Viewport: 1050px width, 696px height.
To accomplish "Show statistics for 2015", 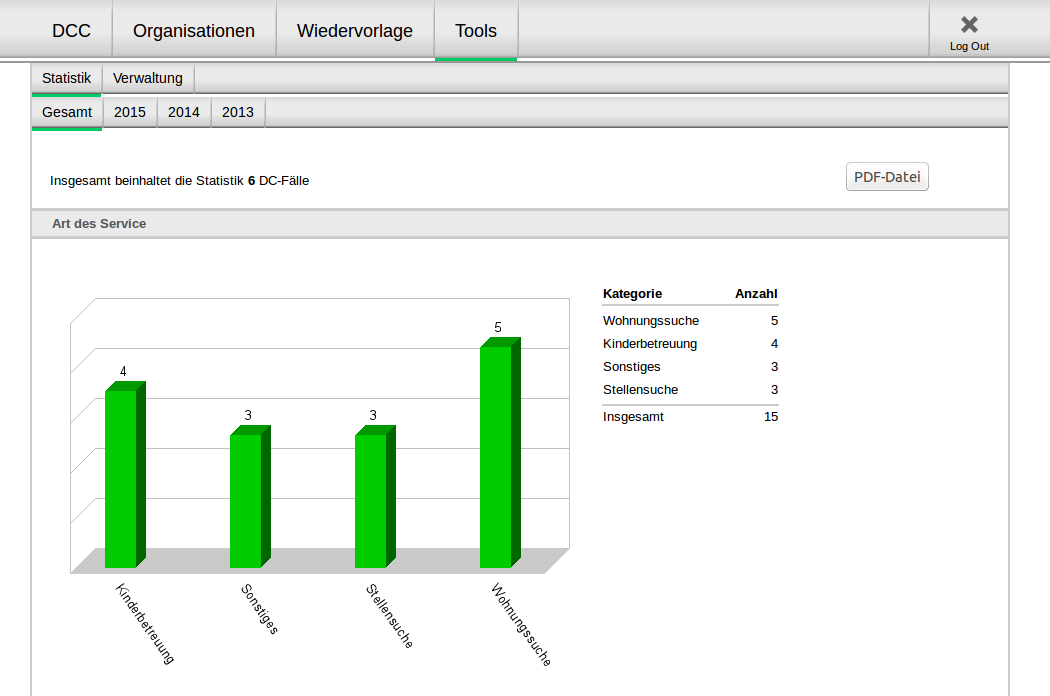I will coord(130,112).
